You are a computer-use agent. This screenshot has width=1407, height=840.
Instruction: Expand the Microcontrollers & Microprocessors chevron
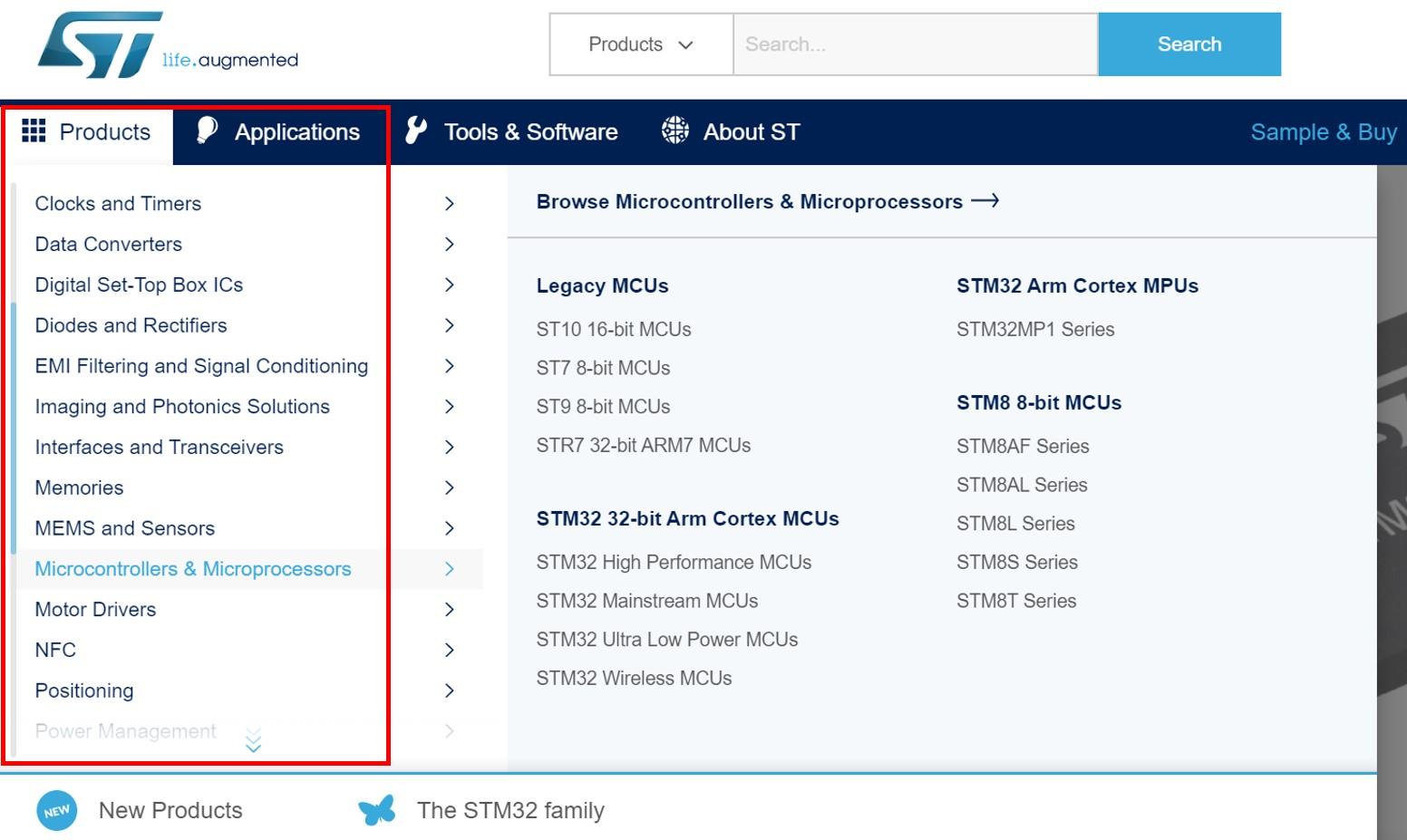[x=450, y=569]
